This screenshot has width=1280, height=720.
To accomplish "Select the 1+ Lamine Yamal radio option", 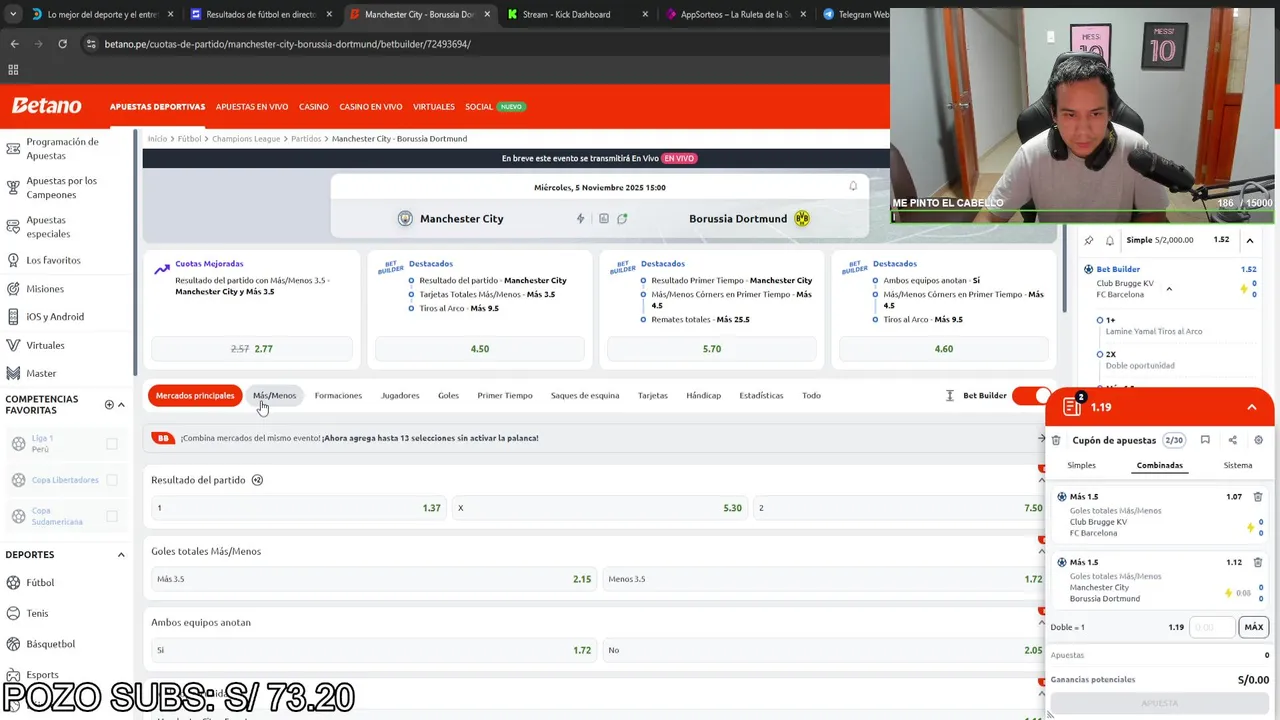I will pyautogui.click(x=1100, y=320).
